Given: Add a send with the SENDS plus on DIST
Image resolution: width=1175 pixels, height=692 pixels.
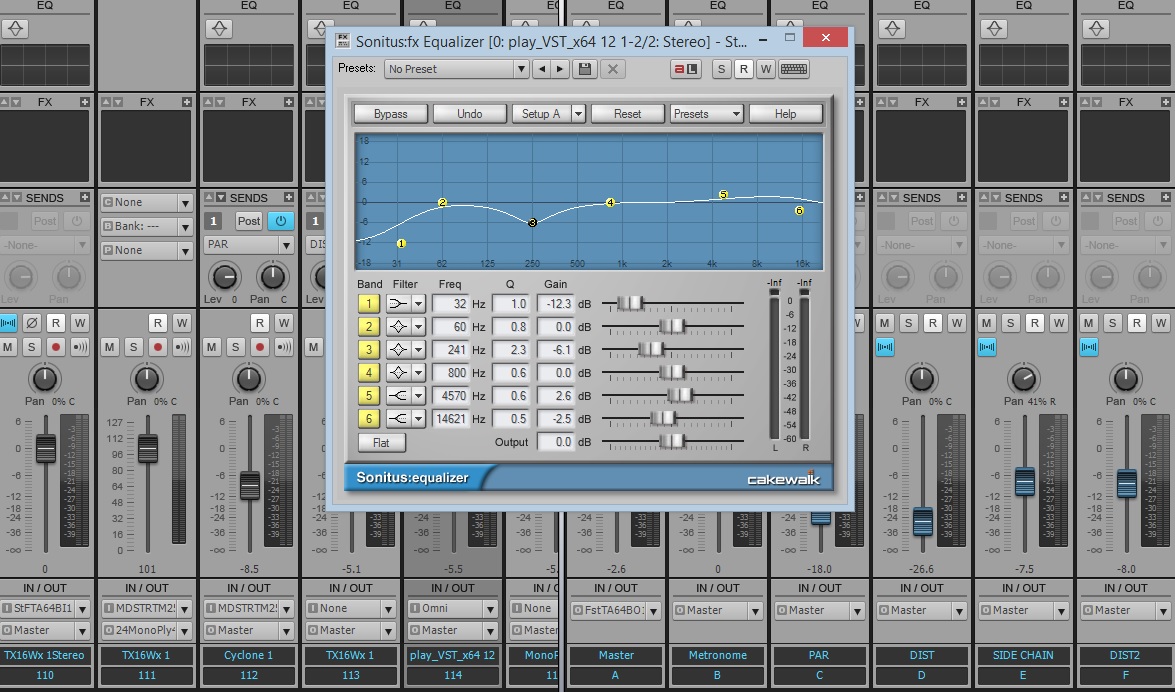Looking at the screenshot, I should (x=961, y=197).
